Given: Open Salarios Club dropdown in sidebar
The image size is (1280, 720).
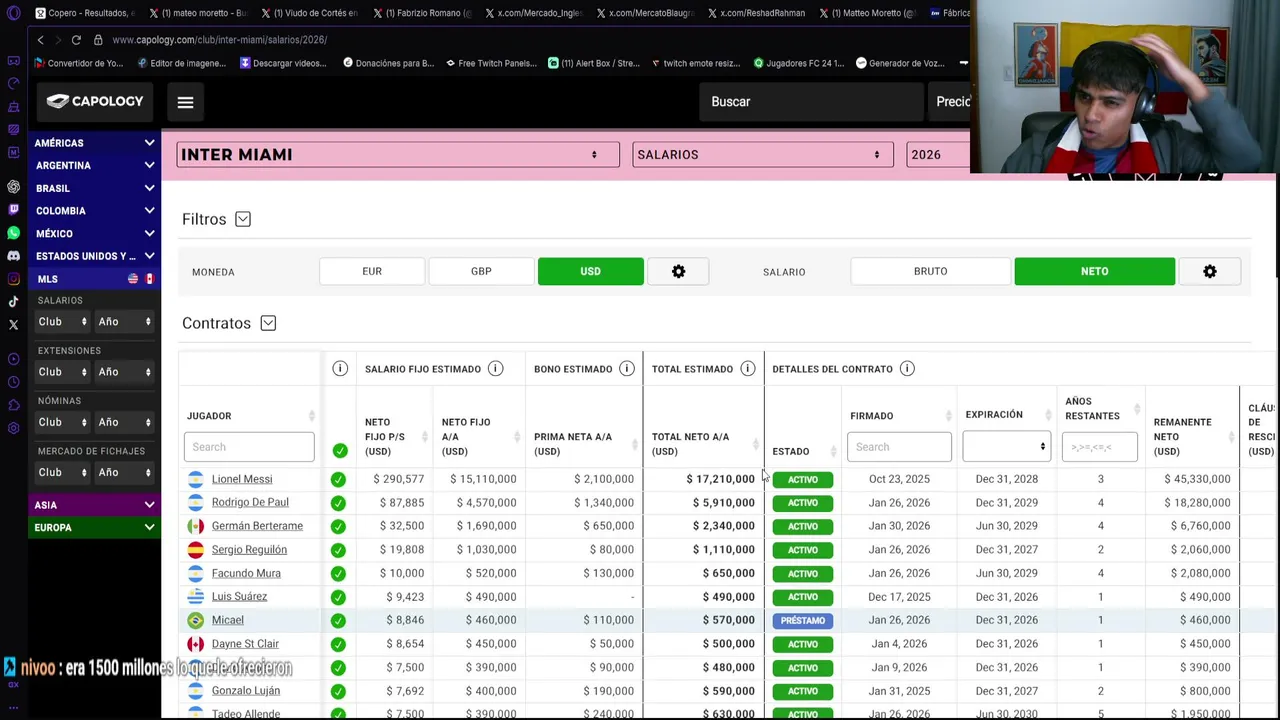Looking at the screenshot, I should point(61,322).
